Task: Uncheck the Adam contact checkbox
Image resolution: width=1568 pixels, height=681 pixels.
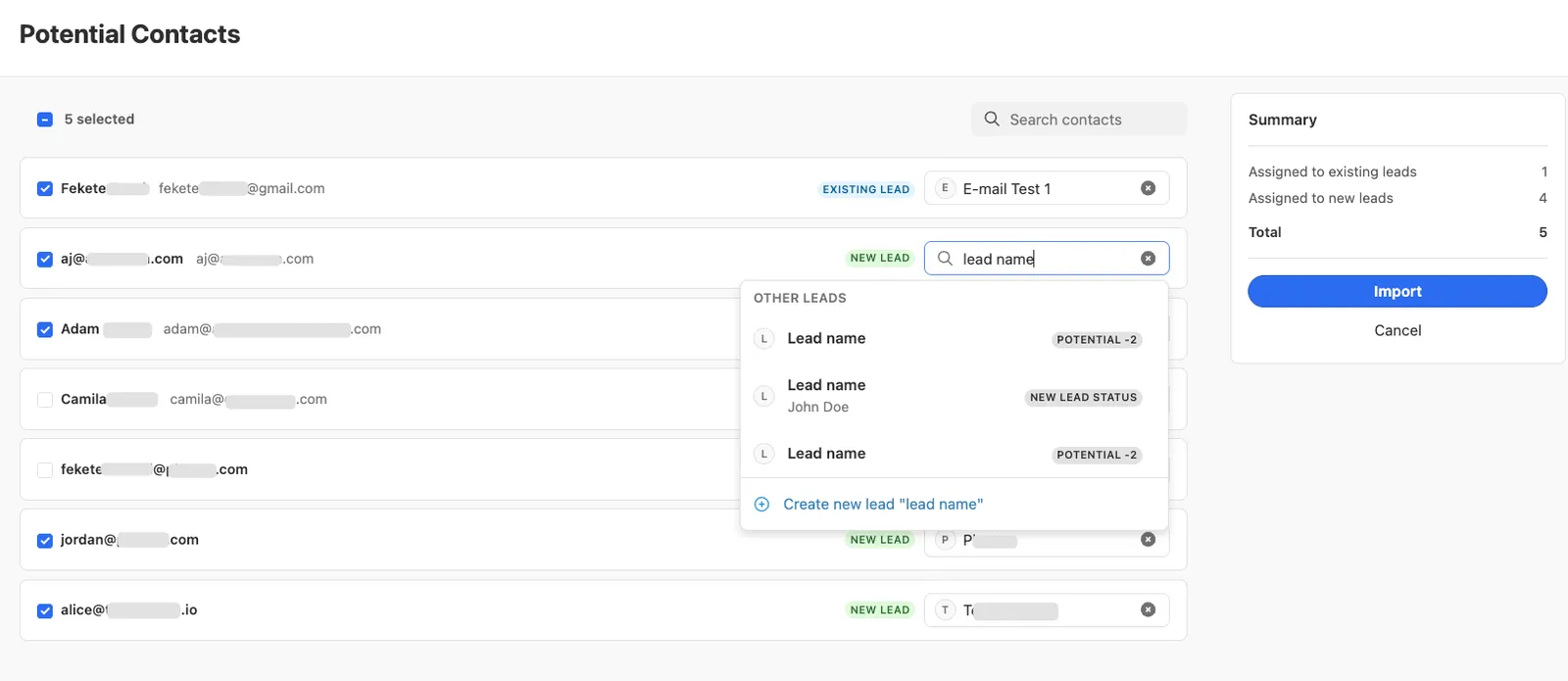Action: point(45,329)
